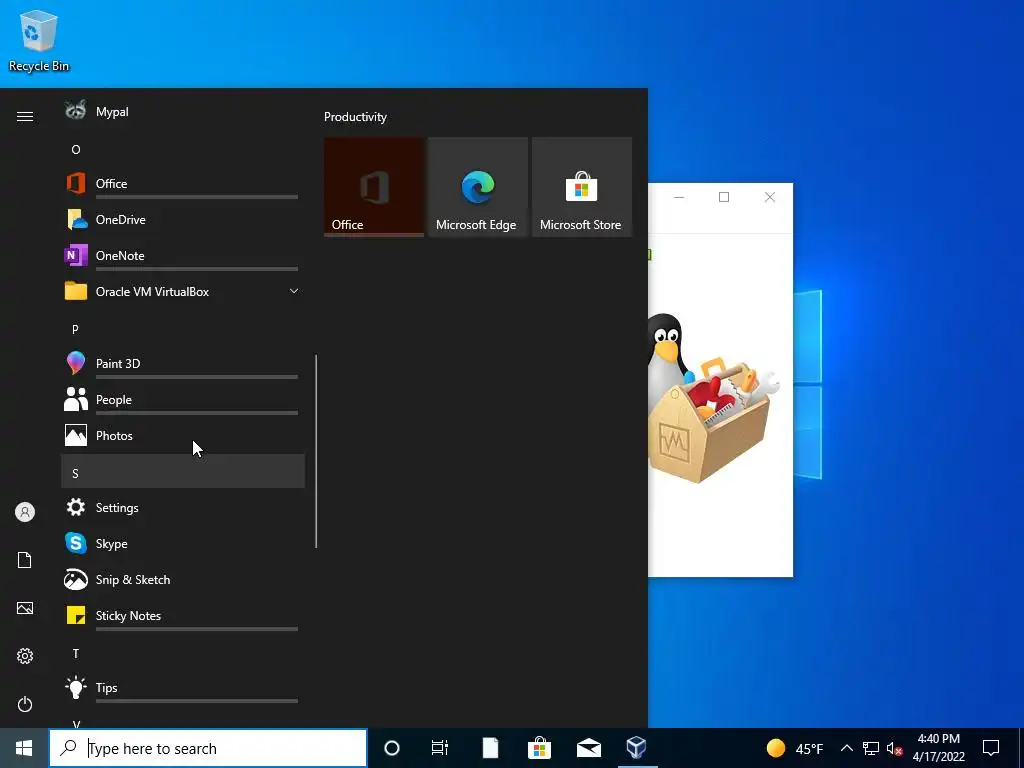1024x768 pixels.
Task: Open Settings from the app list
Action: point(183,507)
